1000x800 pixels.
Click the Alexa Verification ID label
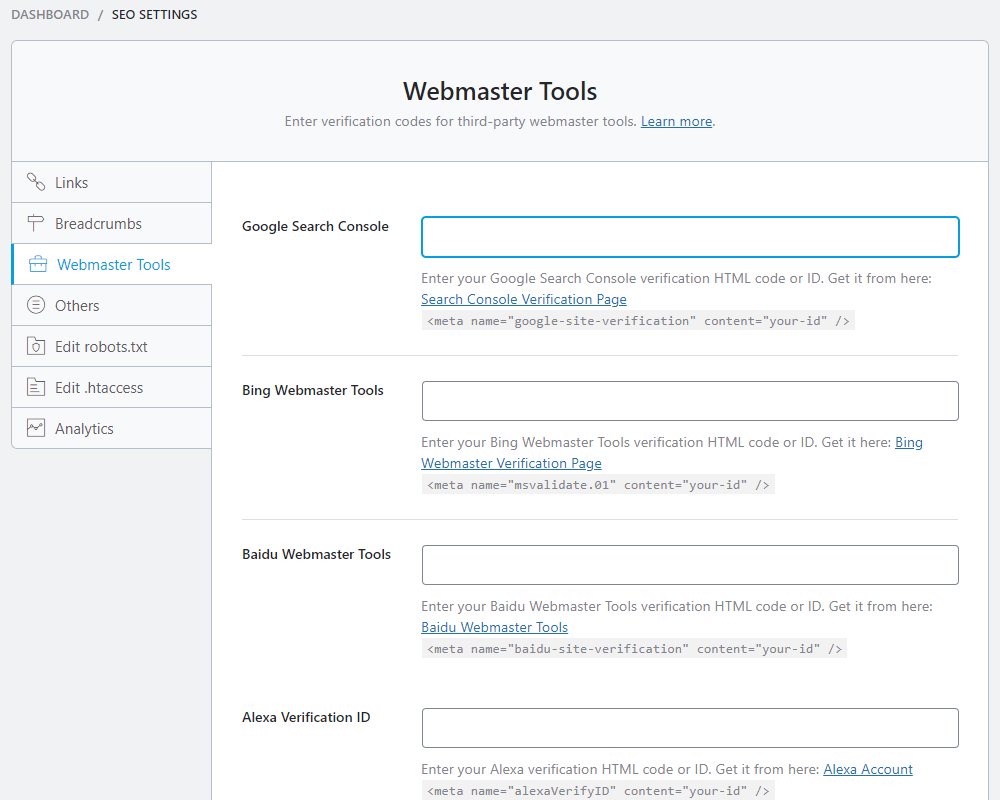(306, 717)
